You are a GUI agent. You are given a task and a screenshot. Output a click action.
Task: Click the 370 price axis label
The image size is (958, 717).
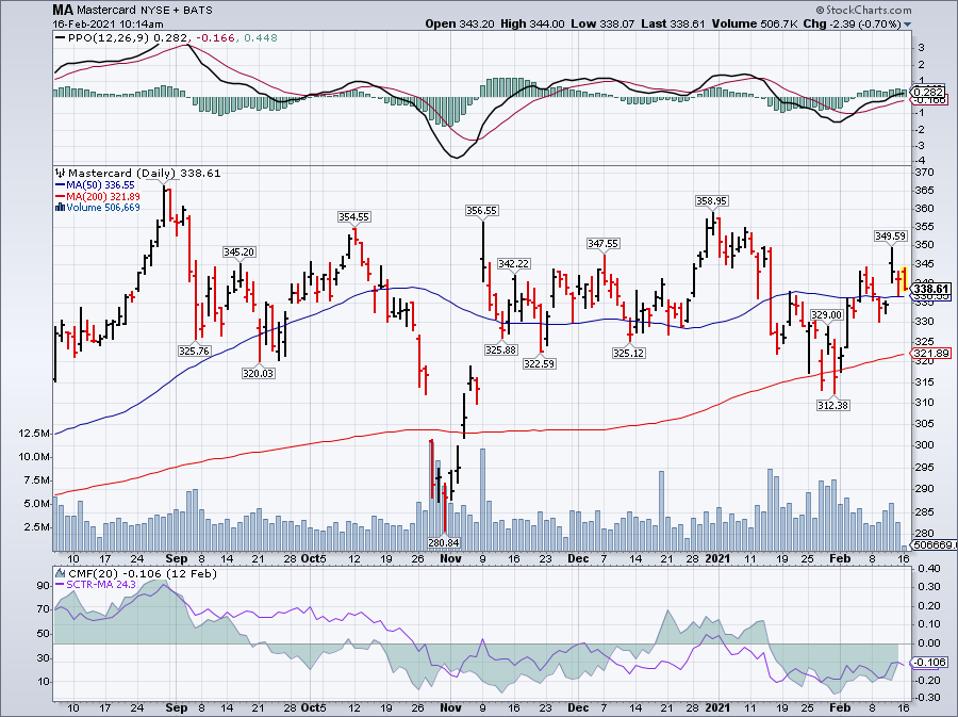925,173
